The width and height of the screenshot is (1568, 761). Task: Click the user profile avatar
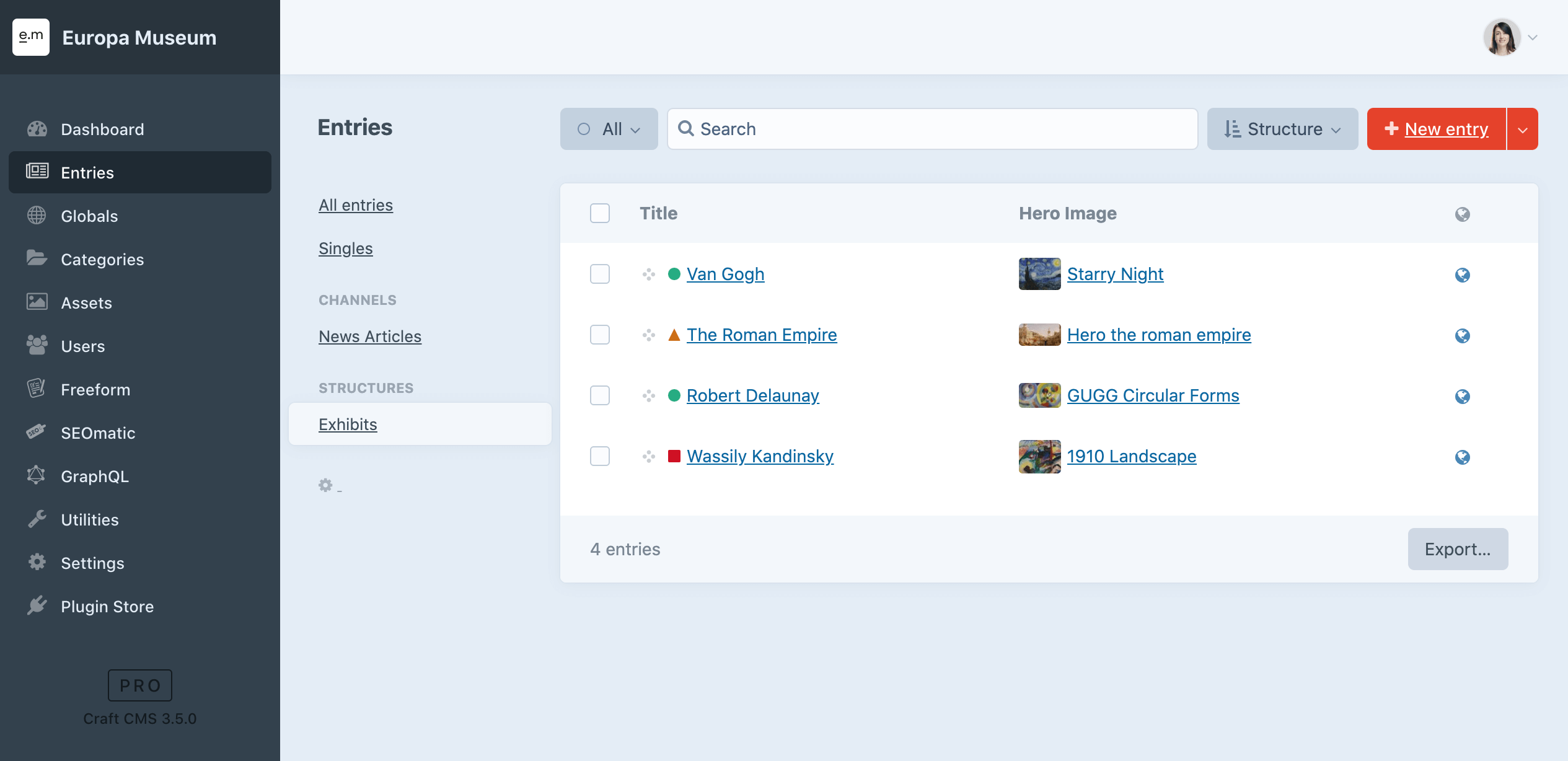(1502, 37)
